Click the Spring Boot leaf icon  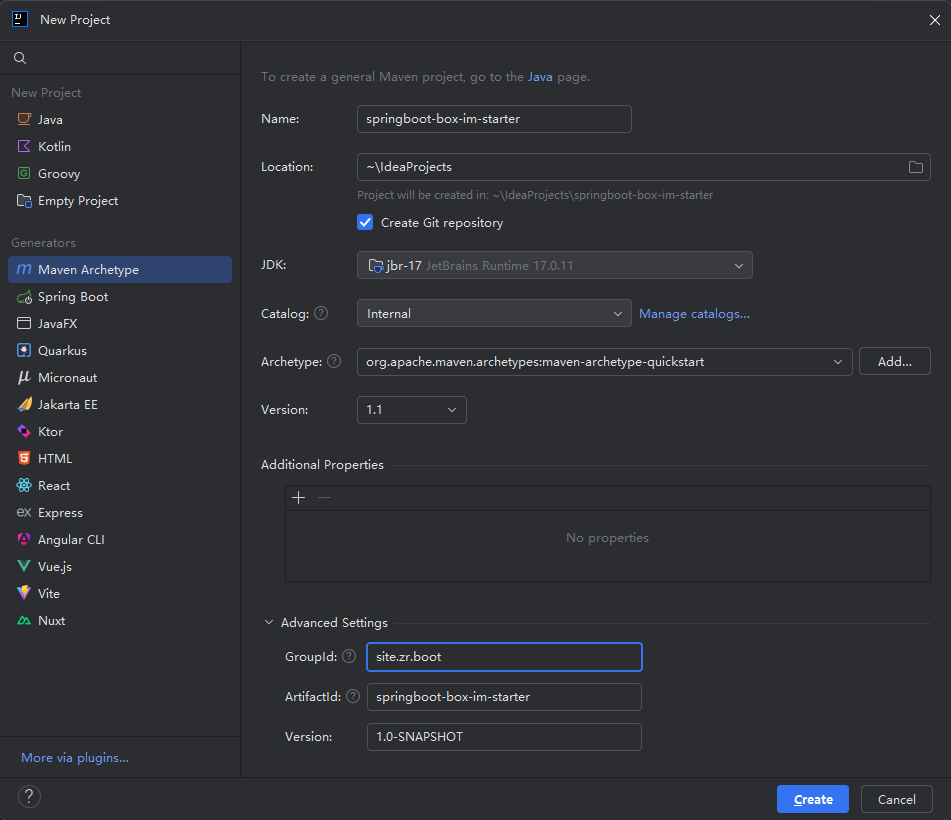tap(24, 297)
